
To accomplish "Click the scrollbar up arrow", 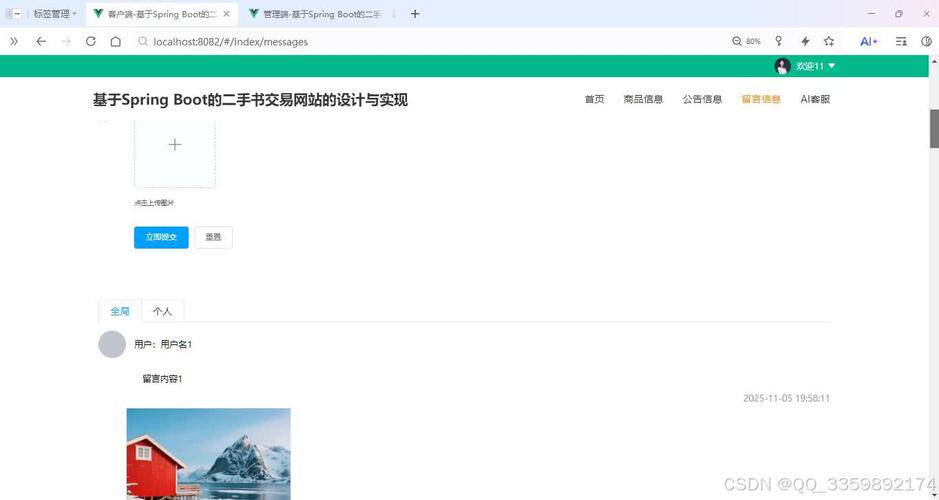I will 934,60.
